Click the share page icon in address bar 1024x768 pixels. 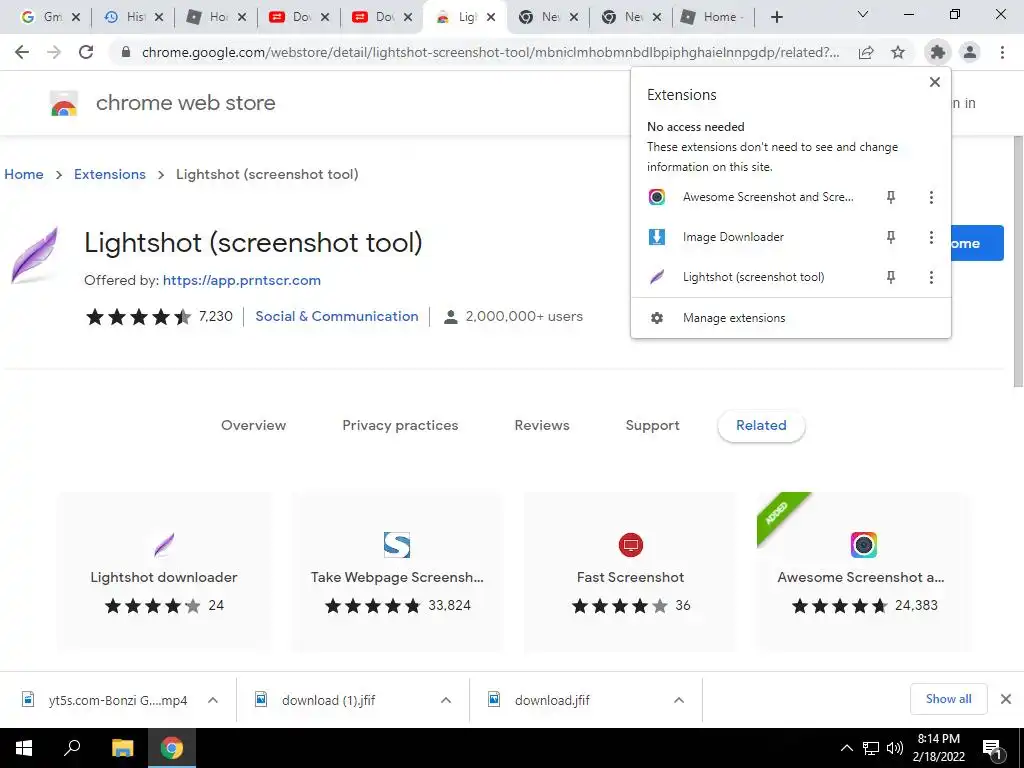coord(866,52)
